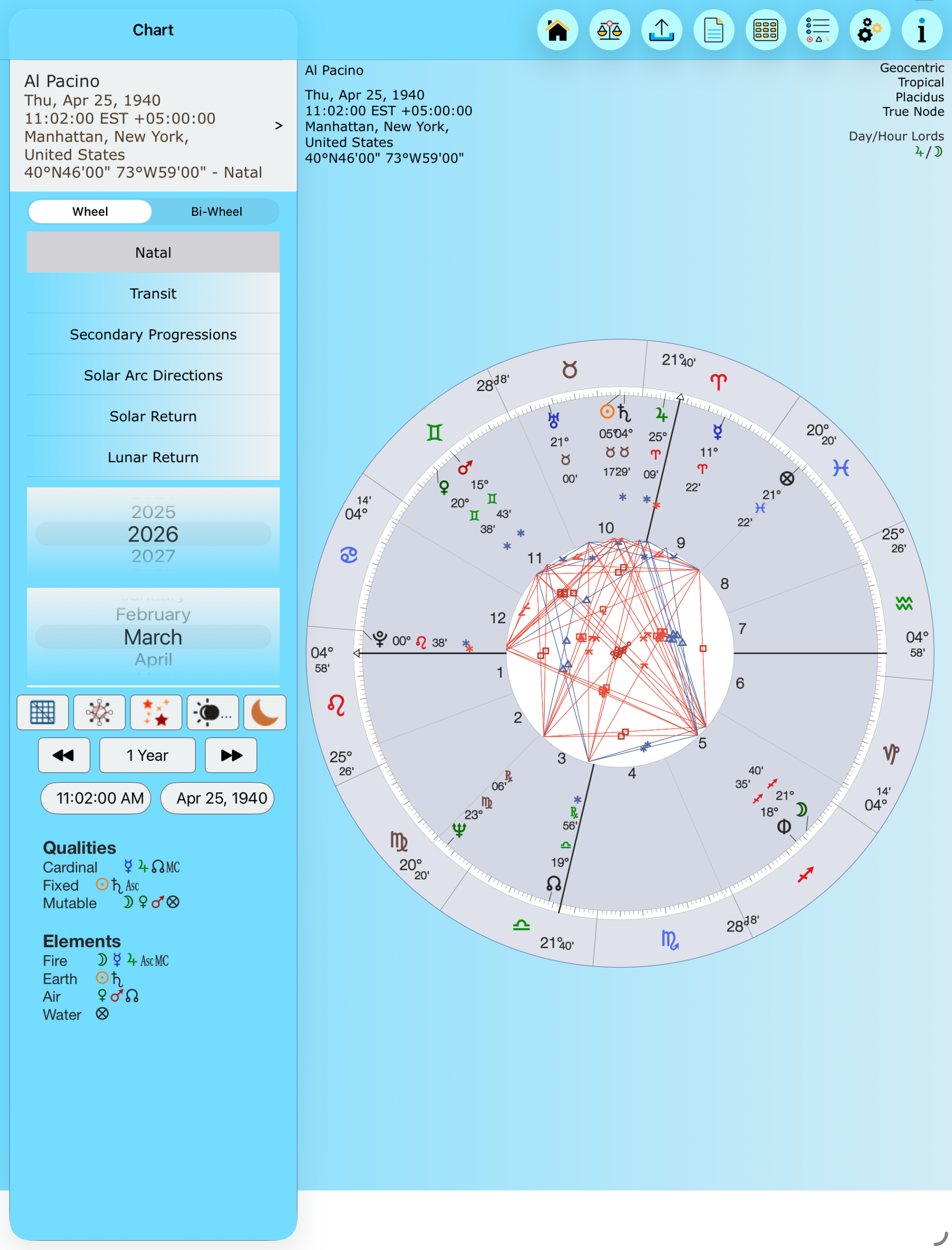Pick April in the month picker
This screenshot has width=952, height=1250.
pos(153,659)
